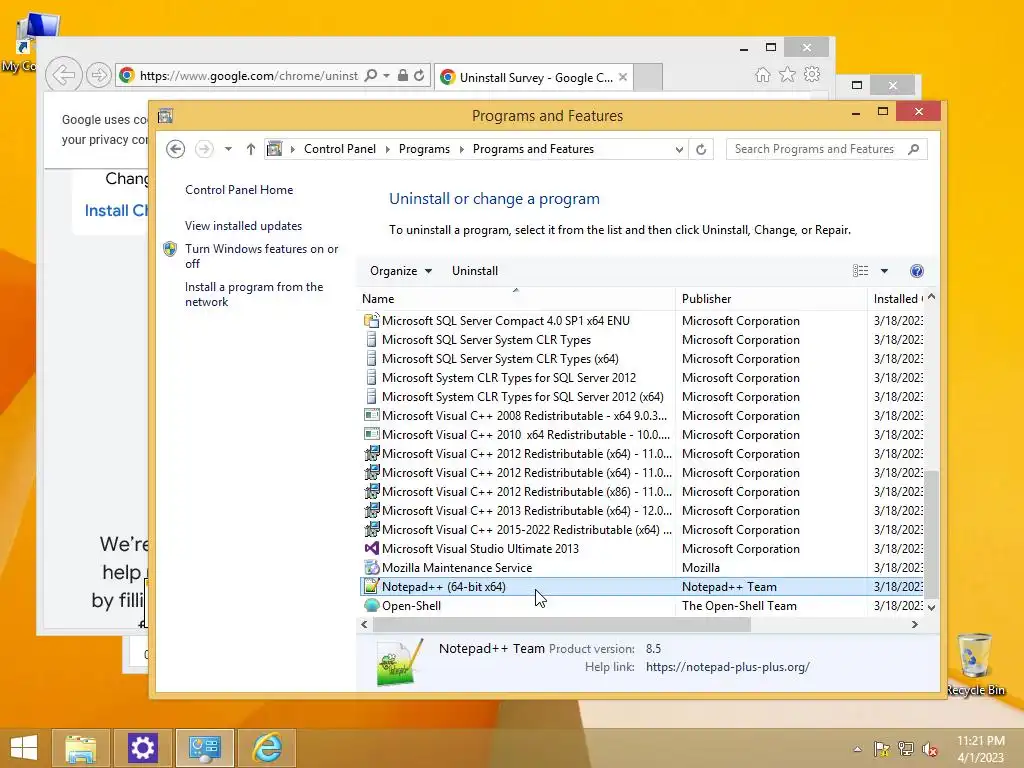Viewport: 1024px width, 768px height.
Task: Sort list by Publisher column header
Action: (771, 298)
